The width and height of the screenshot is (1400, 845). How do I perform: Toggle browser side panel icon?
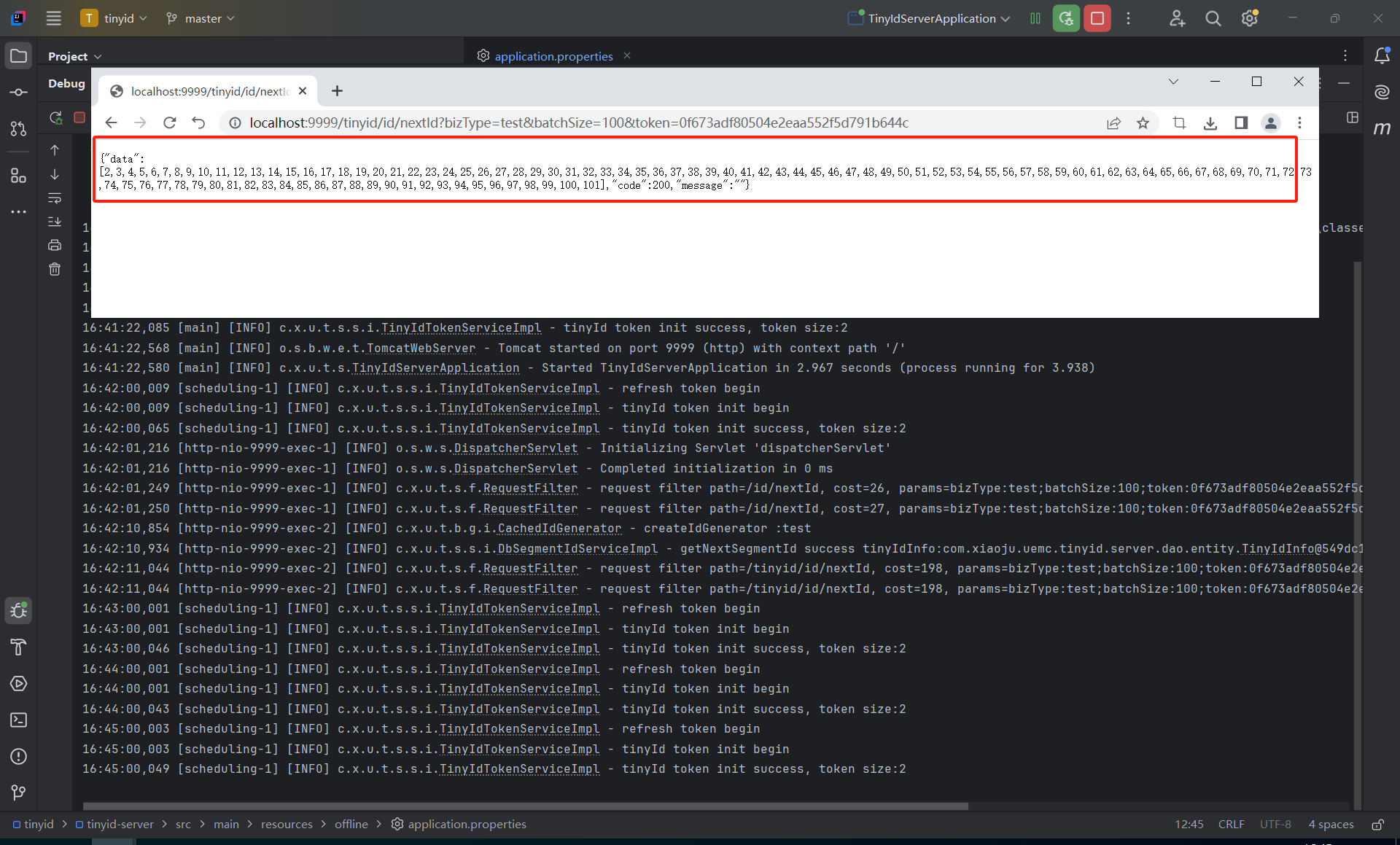pyautogui.click(x=1241, y=123)
